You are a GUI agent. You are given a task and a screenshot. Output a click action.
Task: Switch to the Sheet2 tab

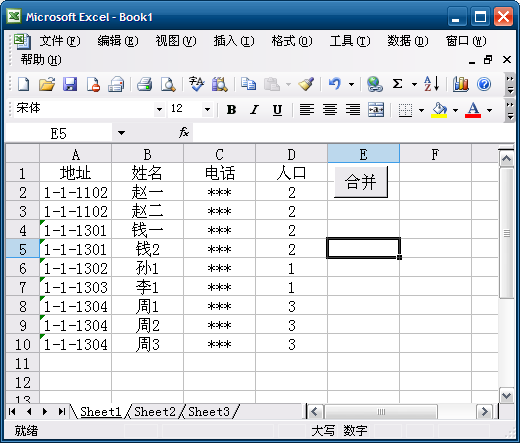[x=155, y=412]
